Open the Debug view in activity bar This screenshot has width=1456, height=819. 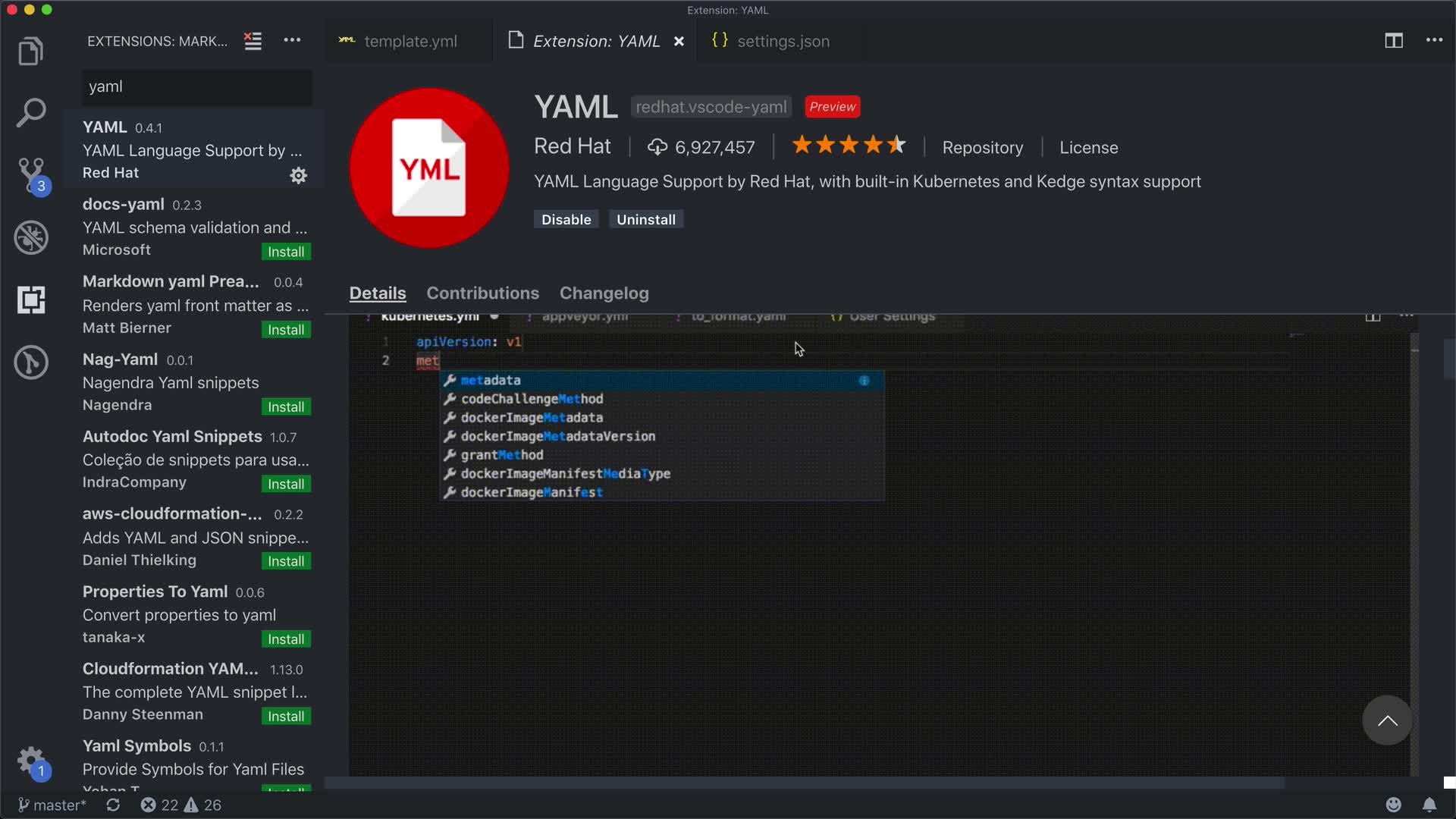click(x=31, y=237)
